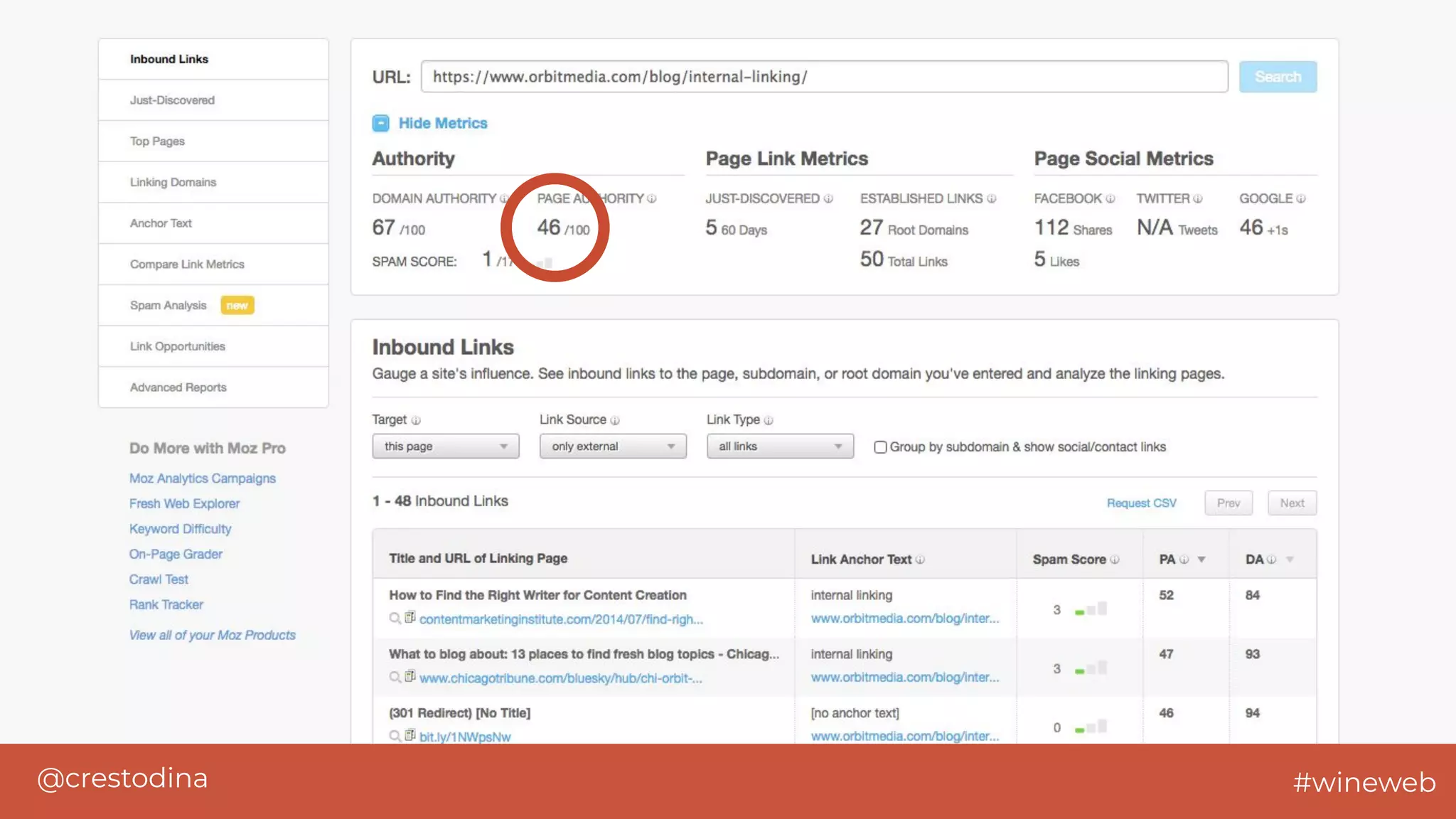Viewport: 1456px width, 819px height.
Task: Expand Link Type 'all links' dropdown
Action: [780, 446]
